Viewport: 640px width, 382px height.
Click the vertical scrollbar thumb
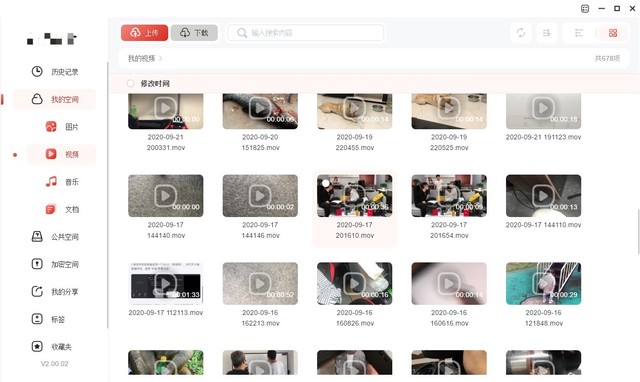click(638, 231)
